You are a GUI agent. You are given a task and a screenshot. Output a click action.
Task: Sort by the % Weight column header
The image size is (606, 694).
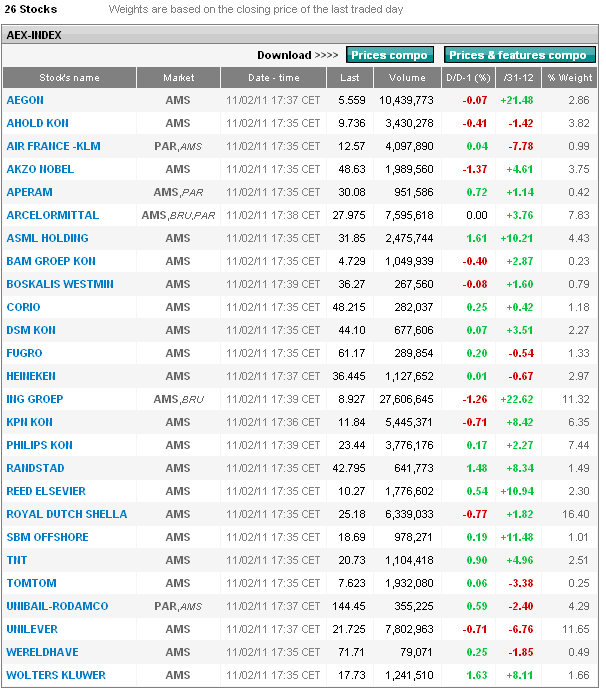(x=570, y=78)
